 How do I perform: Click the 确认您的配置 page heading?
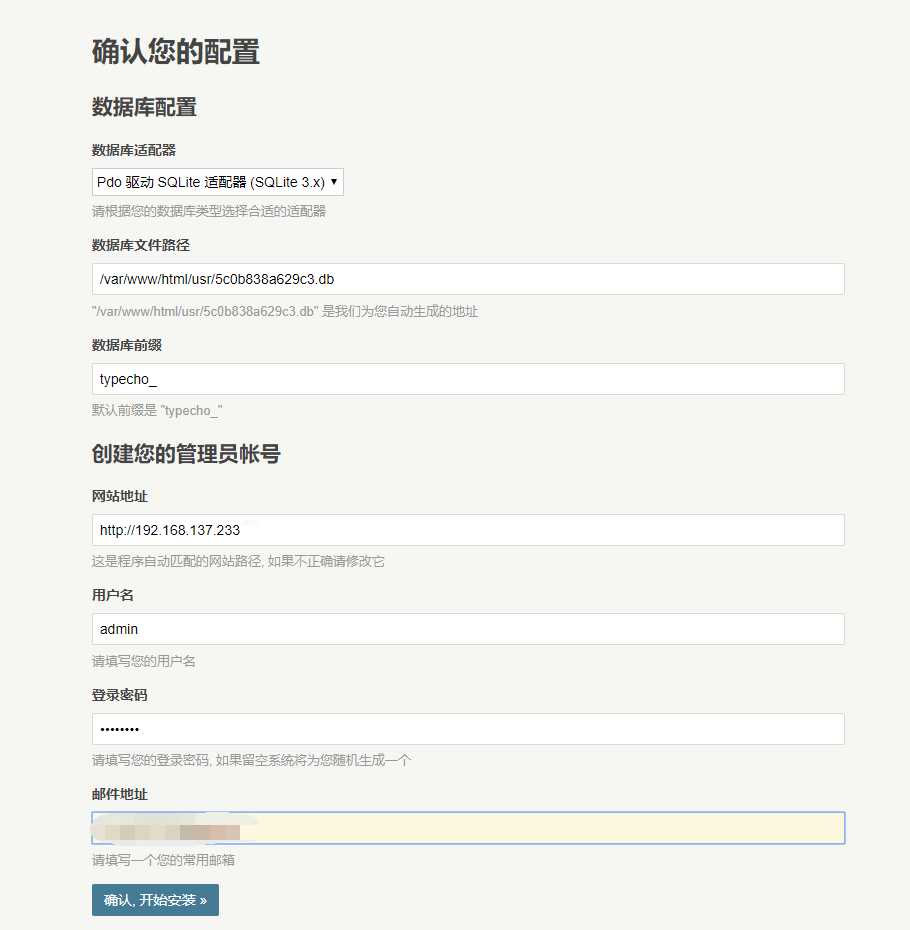click(176, 52)
